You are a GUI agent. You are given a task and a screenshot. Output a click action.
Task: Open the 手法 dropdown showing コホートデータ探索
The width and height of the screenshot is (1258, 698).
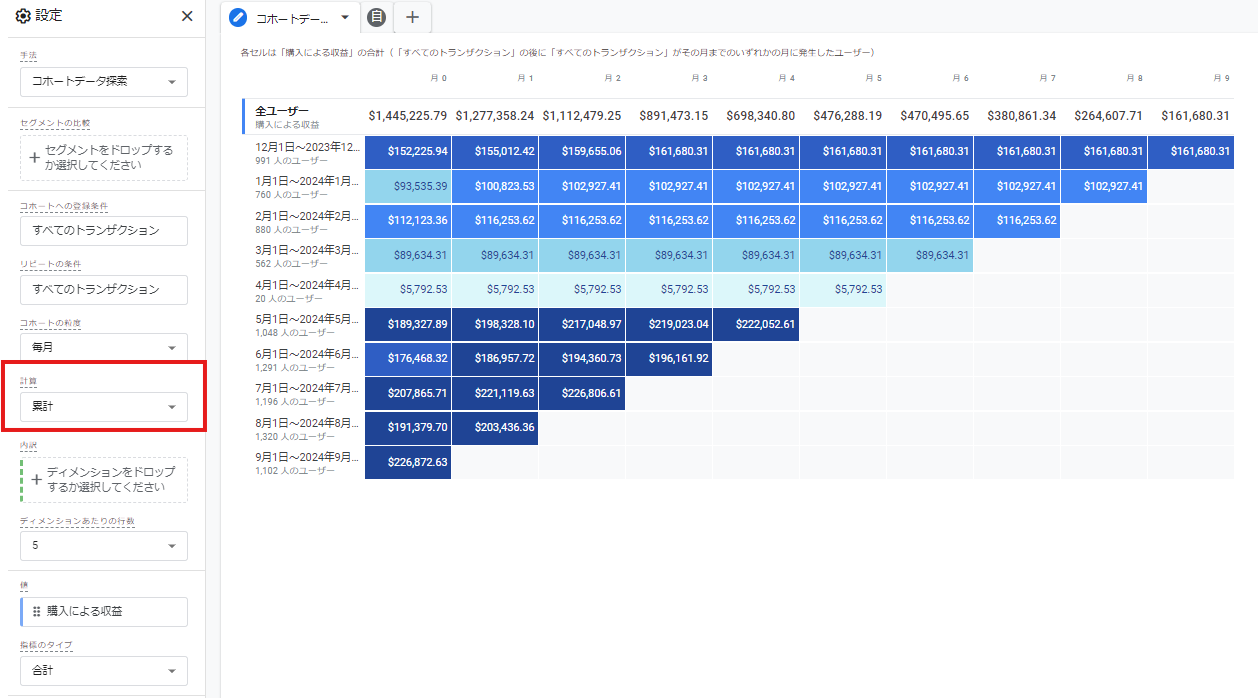[103, 82]
